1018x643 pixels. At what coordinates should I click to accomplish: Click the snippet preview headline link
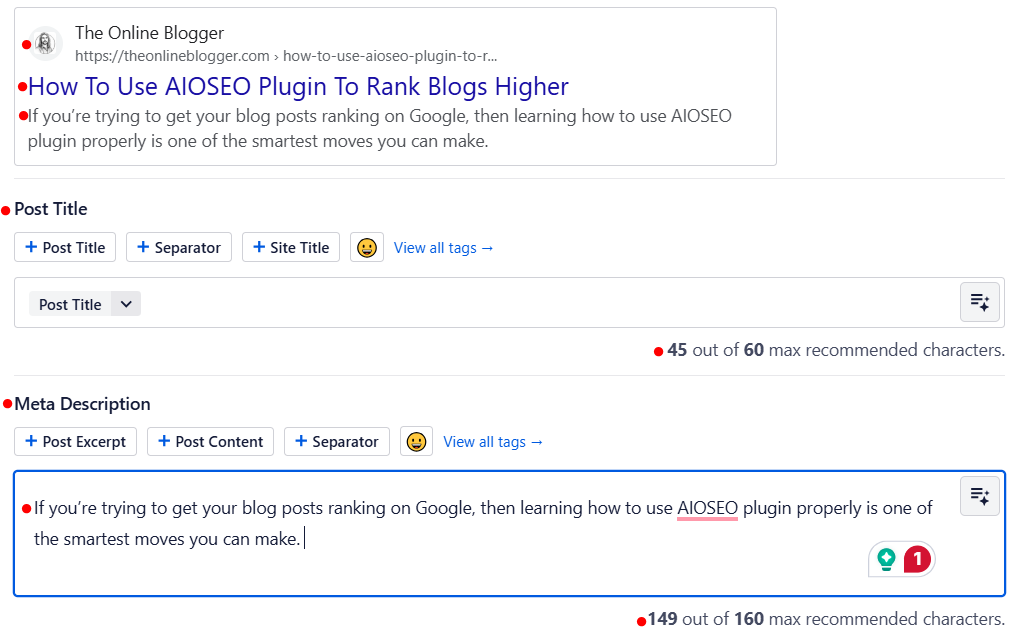tap(298, 87)
